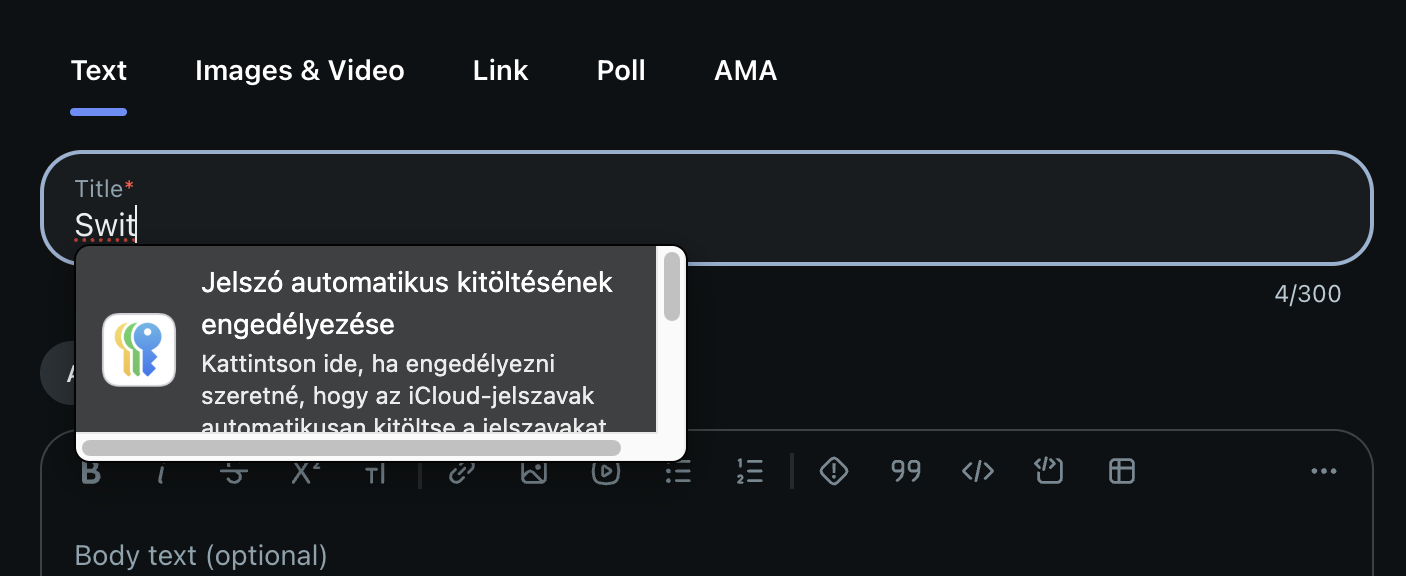The height and width of the screenshot is (576, 1406).
Task: Switch to the Link tab
Action: [x=500, y=71]
